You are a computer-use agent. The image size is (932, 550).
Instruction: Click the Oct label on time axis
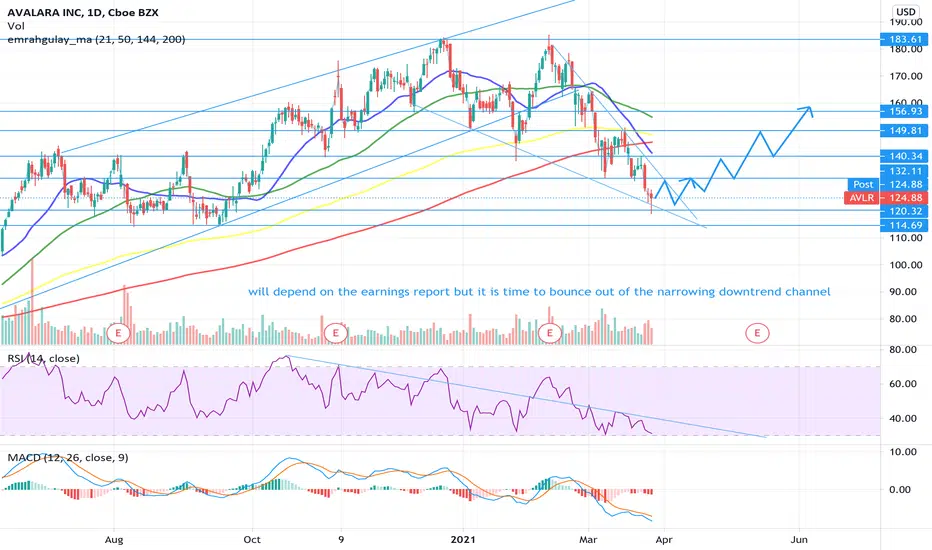[252, 540]
